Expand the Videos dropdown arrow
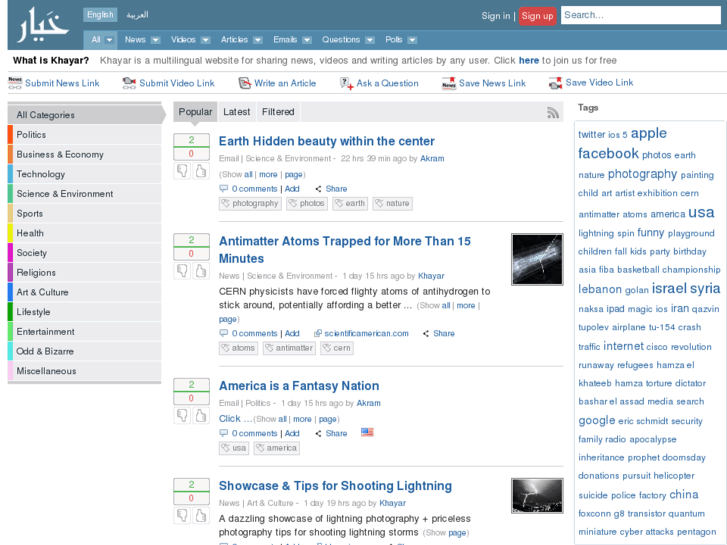 205,40
